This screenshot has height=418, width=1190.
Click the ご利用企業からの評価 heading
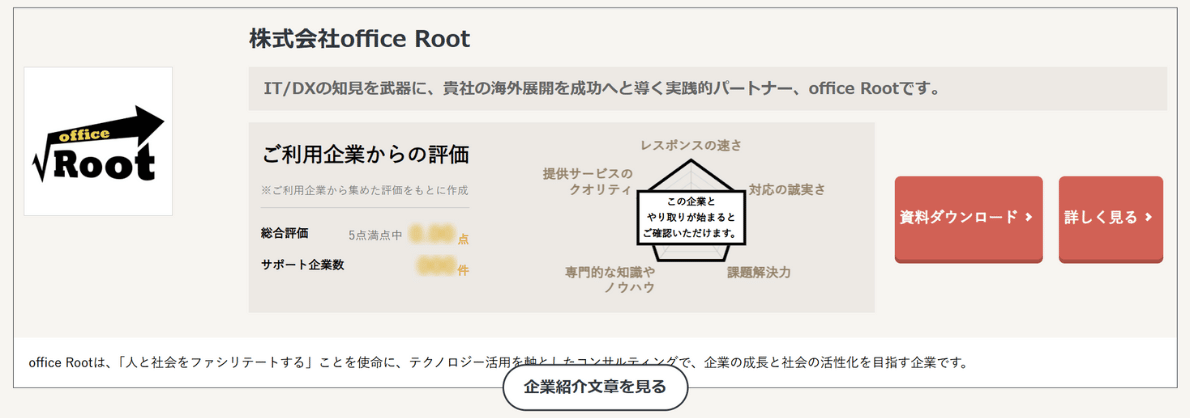[x=366, y=155]
